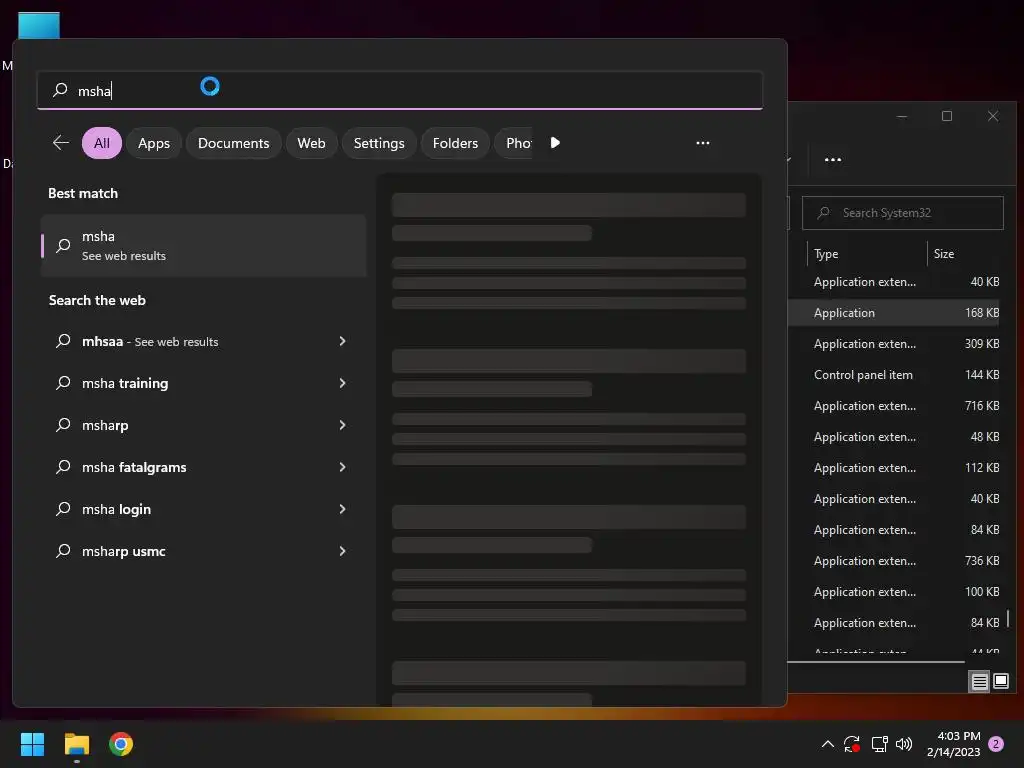This screenshot has width=1024, height=768.
Task: Select the partially visible Photos tab
Action: coord(515,143)
